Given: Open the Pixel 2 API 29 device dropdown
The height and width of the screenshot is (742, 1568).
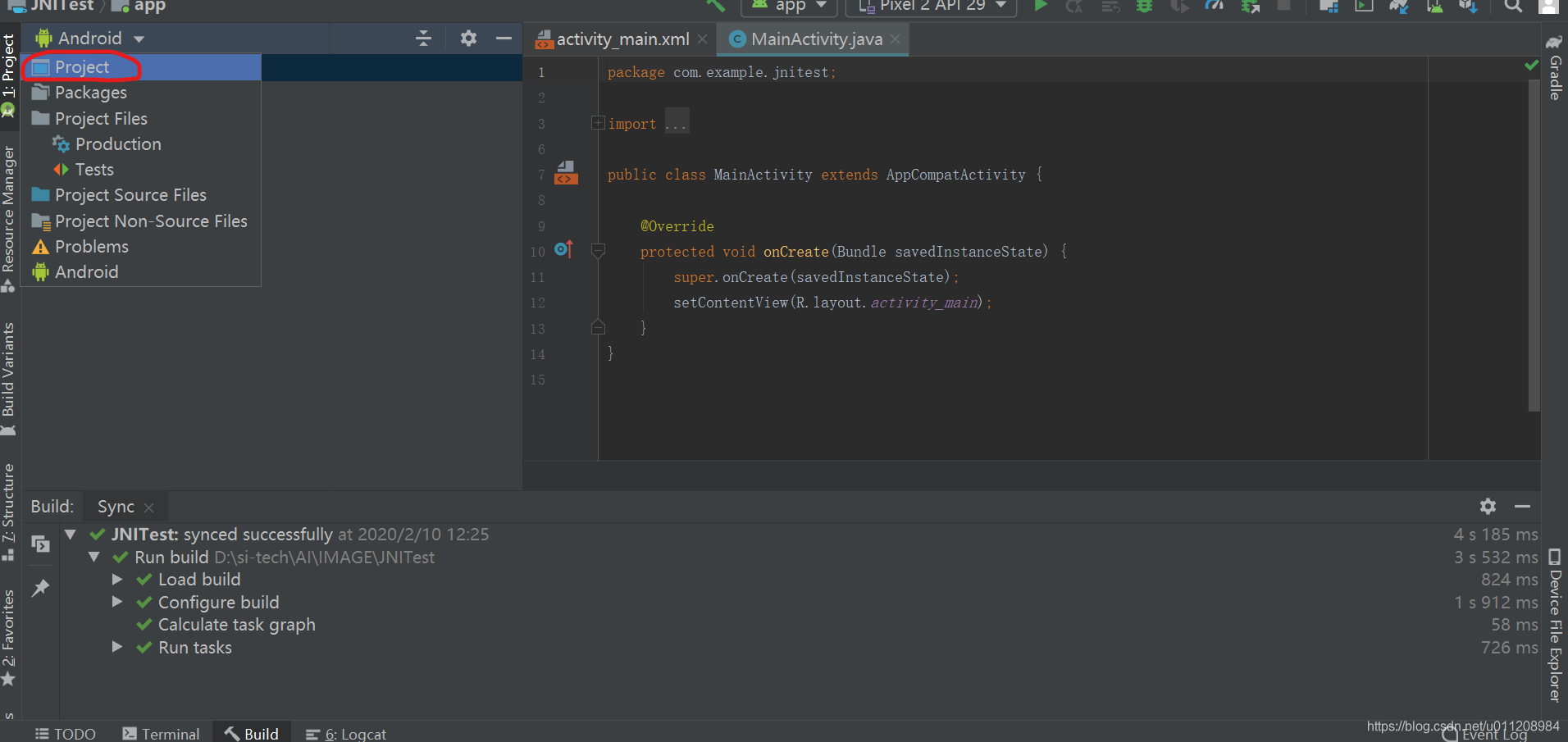Looking at the screenshot, I should [931, 6].
